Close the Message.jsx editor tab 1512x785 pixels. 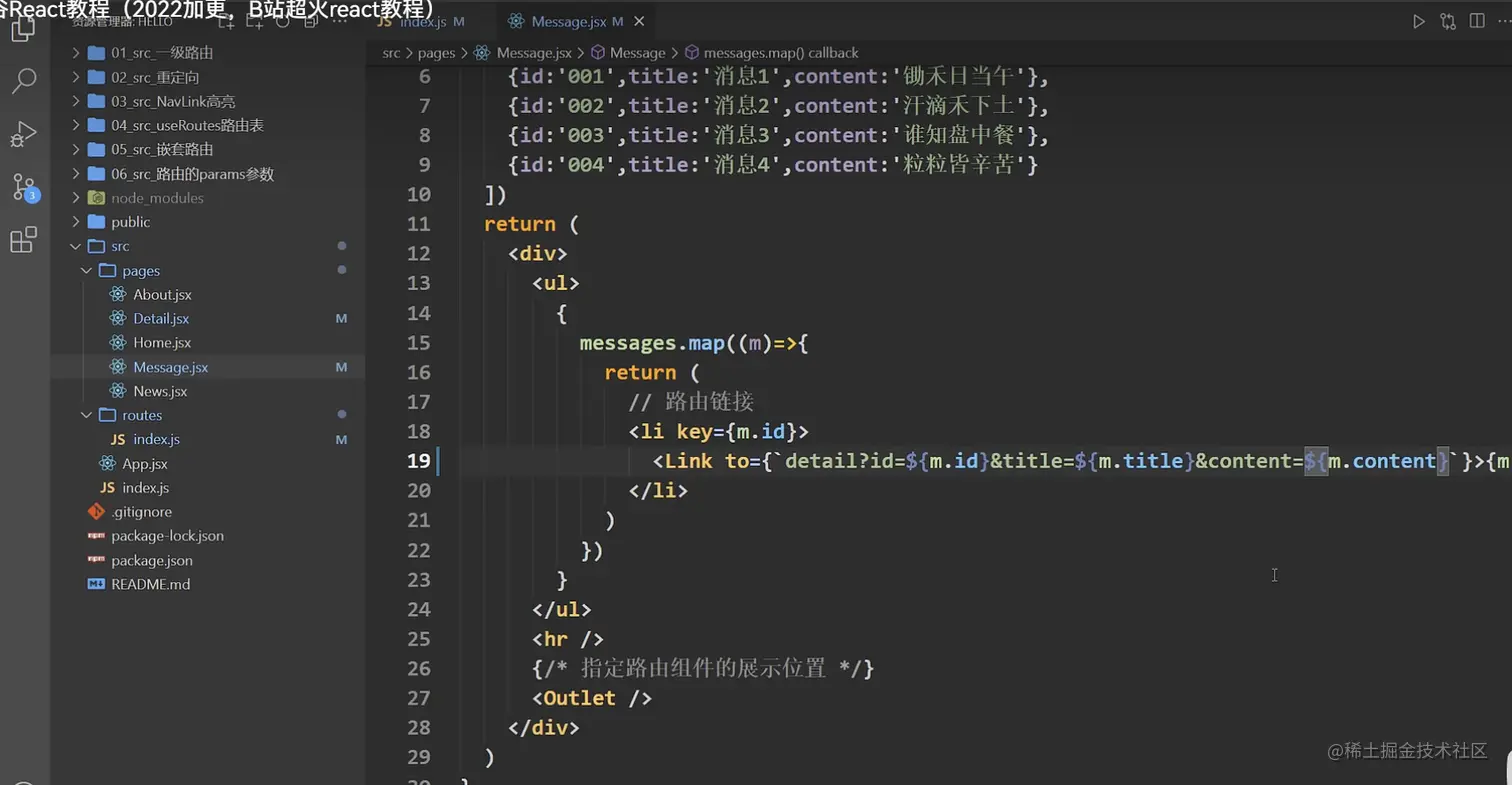[x=641, y=21]
